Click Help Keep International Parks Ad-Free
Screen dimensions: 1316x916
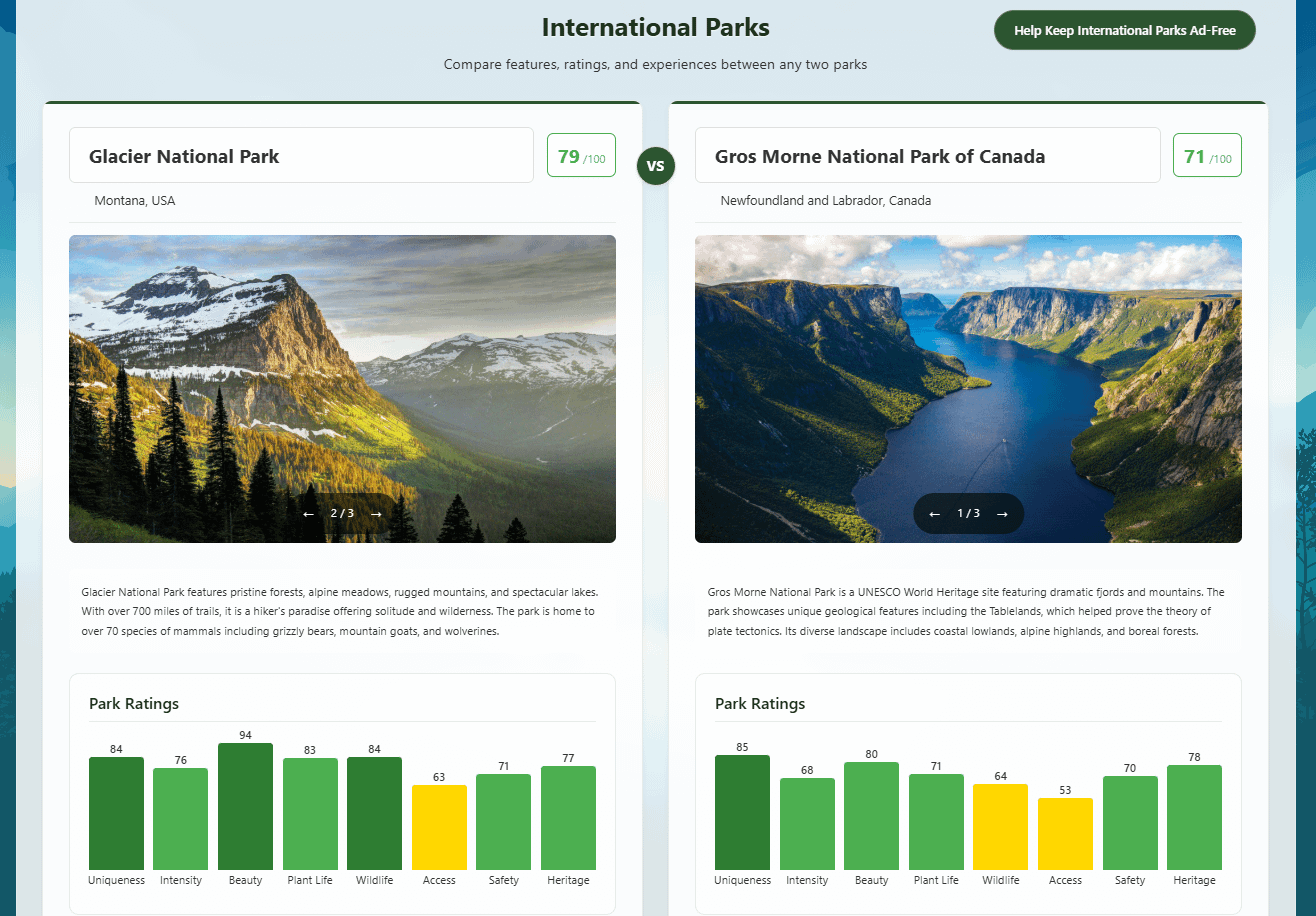tap(1124, 30)
